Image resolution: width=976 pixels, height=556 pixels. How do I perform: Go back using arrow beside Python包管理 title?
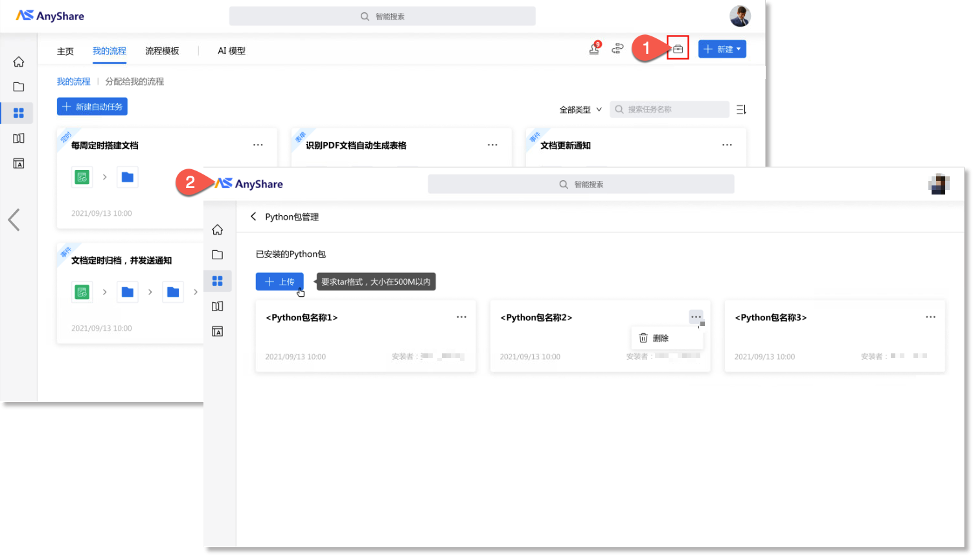coord(254,216)
